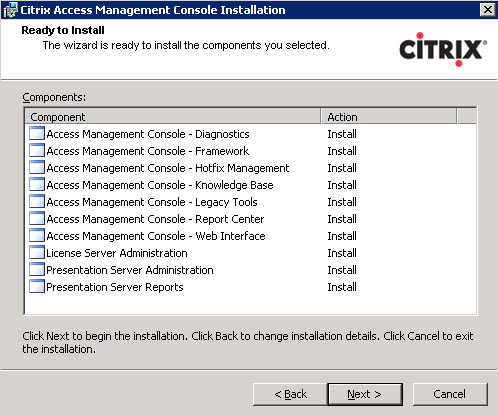This screenshot has width=498, height=416.
Task: Click the Report Center component icon
Action: 37,219
